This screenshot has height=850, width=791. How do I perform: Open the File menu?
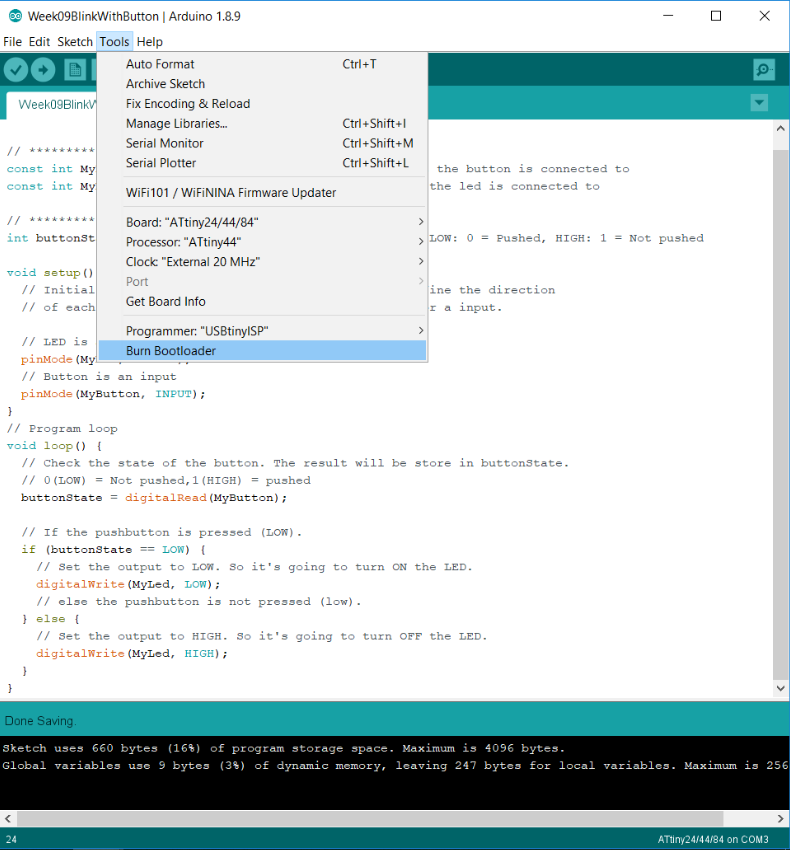(12, 42)
